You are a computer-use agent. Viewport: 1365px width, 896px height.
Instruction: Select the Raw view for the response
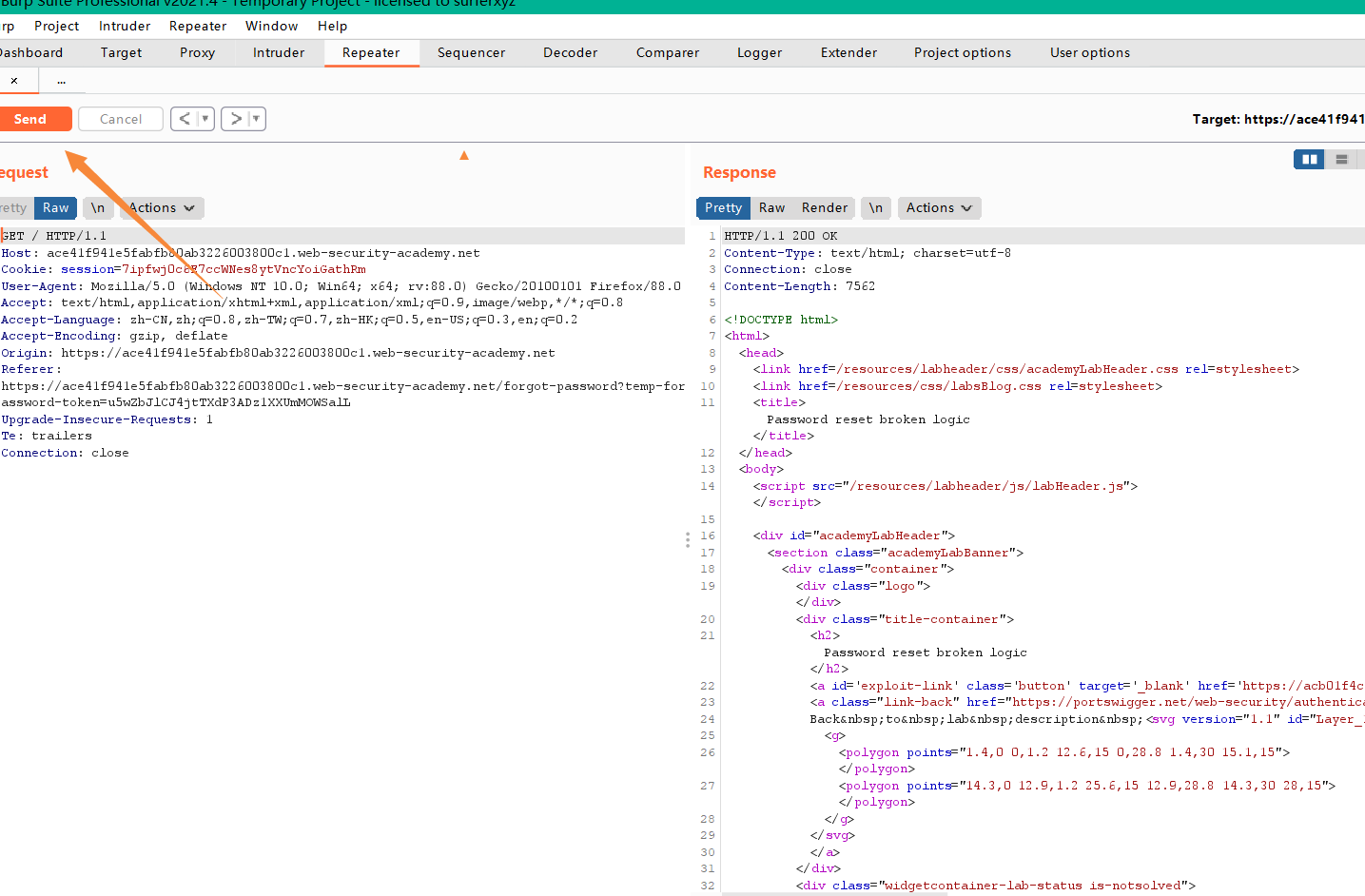click(x=771, y=207)
